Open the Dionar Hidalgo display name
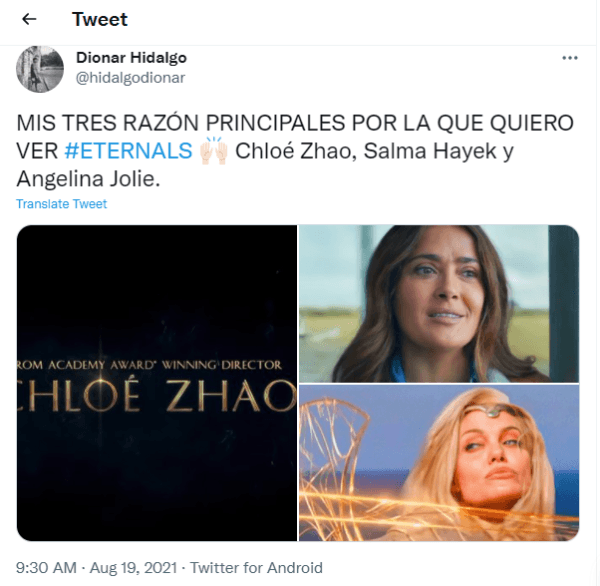Image resolution: width=600 pixels, height=586 pixels. pyautogui.click(x=131, y=58)
